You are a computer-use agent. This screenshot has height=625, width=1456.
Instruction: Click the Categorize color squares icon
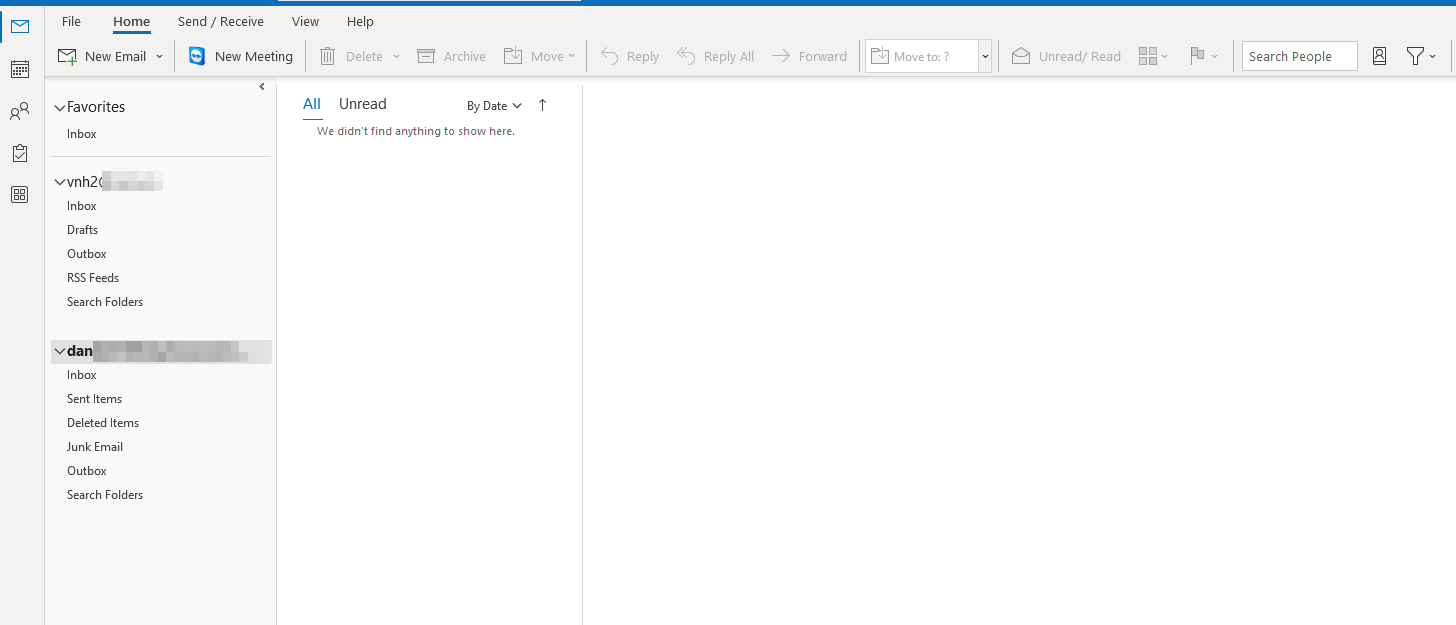point(1148,57)
